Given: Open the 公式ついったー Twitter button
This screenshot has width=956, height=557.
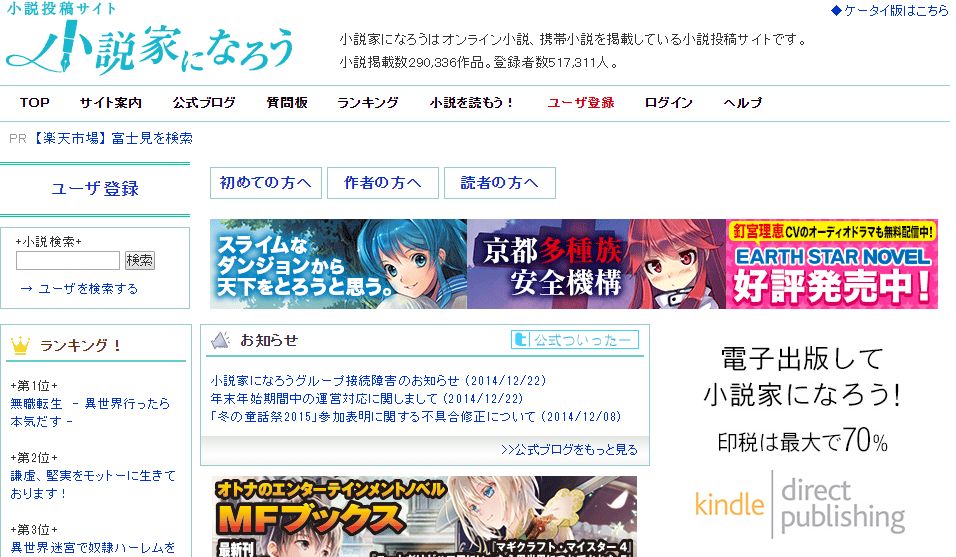Looking at the screenshot, I should (x=574, y=340).
